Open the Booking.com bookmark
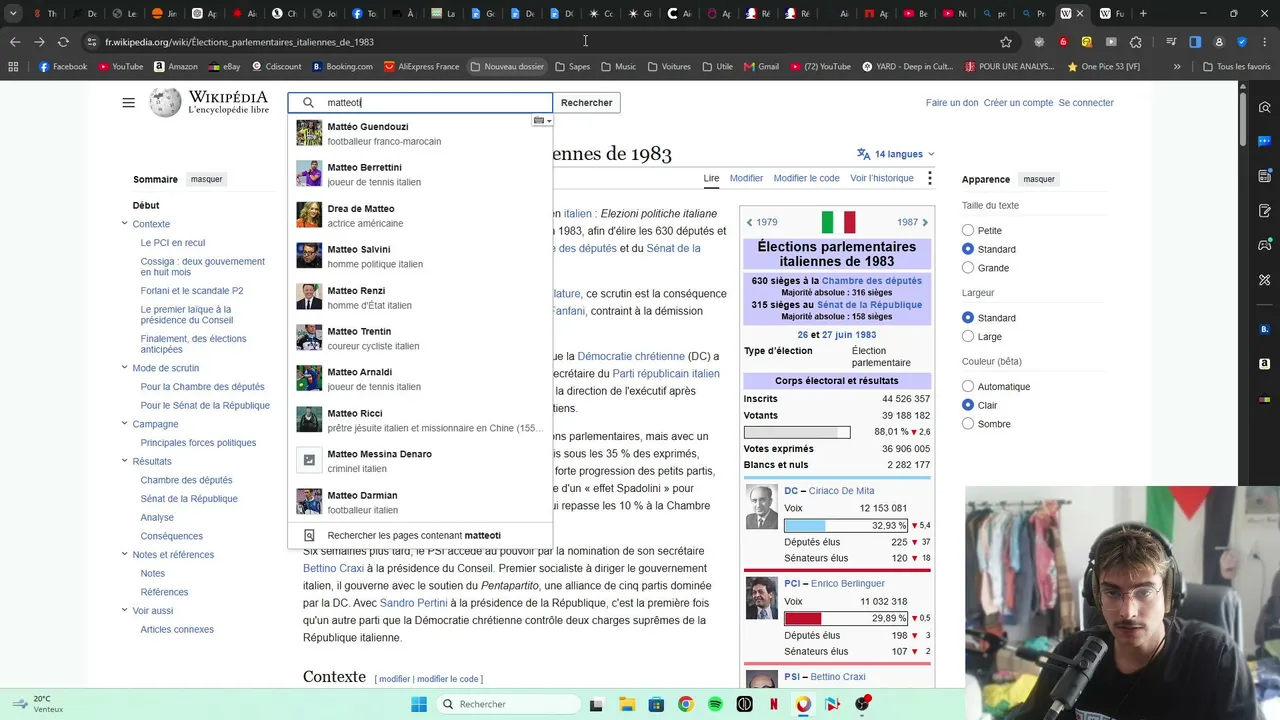This screenshot has width=1280, height=720. point(342,67)
